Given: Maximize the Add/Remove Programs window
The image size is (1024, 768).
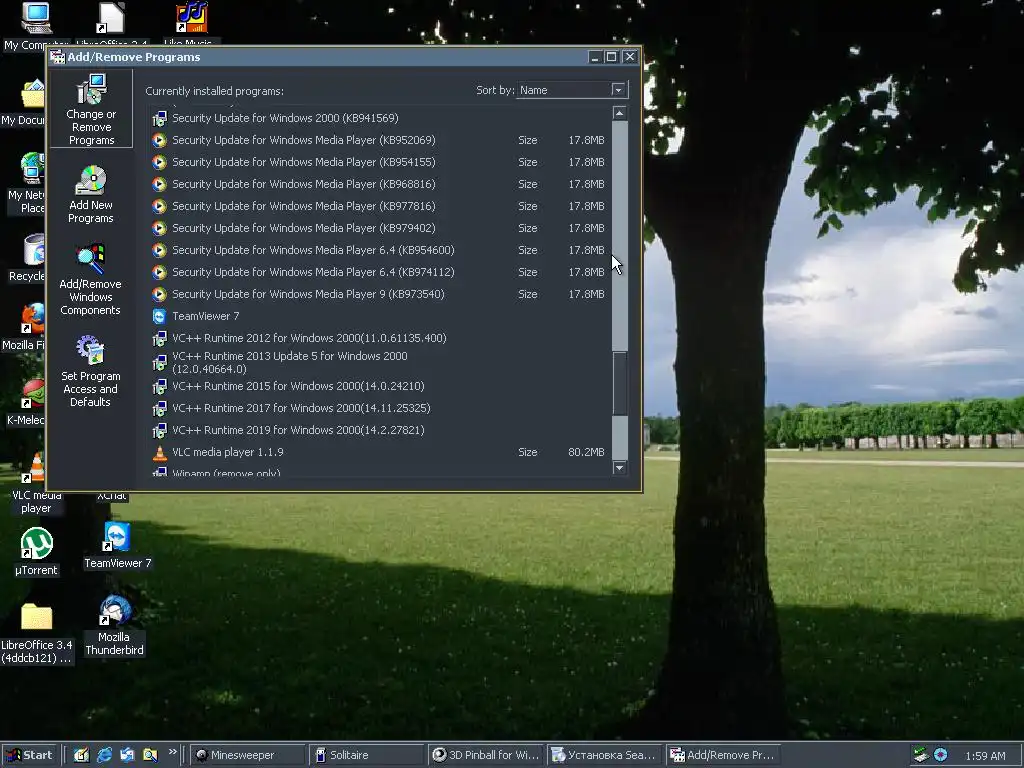Looking at the screenshot, I should click(x=611, y=57).
